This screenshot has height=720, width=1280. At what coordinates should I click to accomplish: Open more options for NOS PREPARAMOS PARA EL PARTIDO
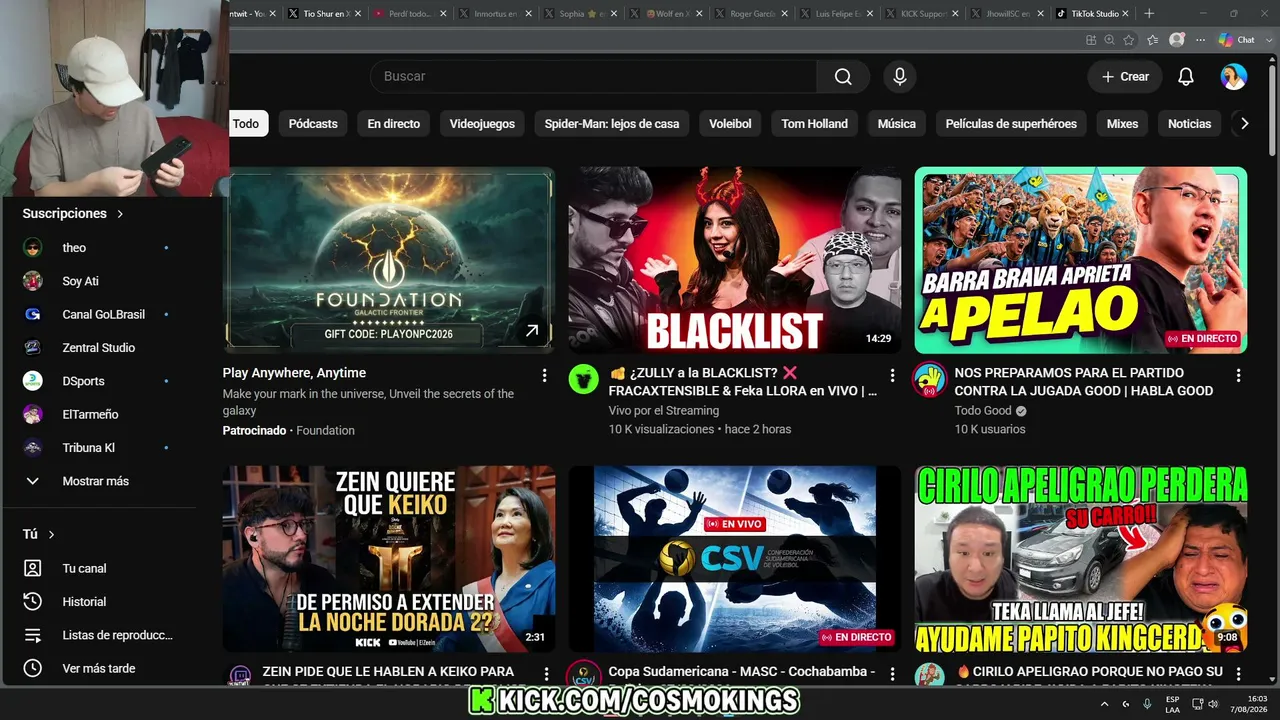tap(1238, 375)
